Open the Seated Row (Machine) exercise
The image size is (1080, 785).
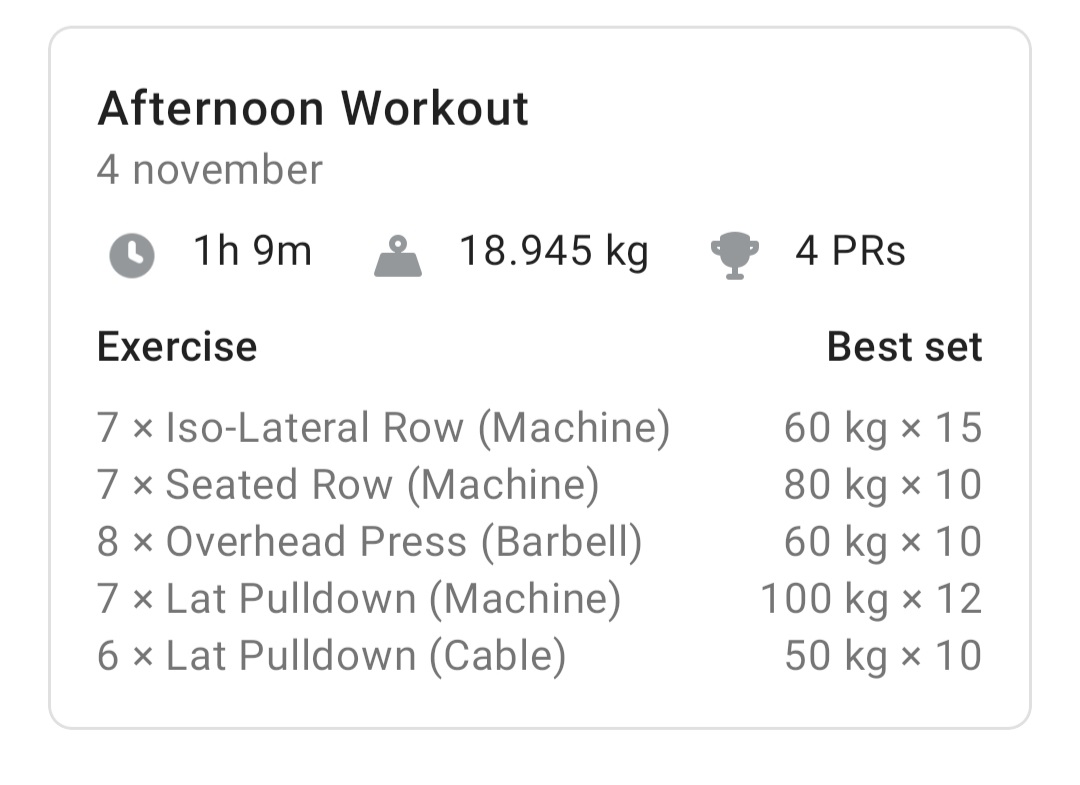[x=348, y=485]
